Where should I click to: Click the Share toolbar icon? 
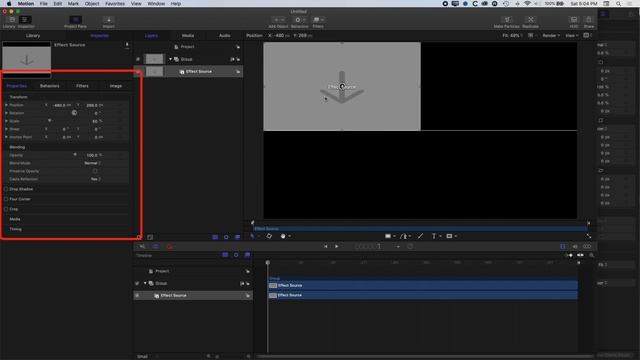pyautogui.click(x=589, y=20)
